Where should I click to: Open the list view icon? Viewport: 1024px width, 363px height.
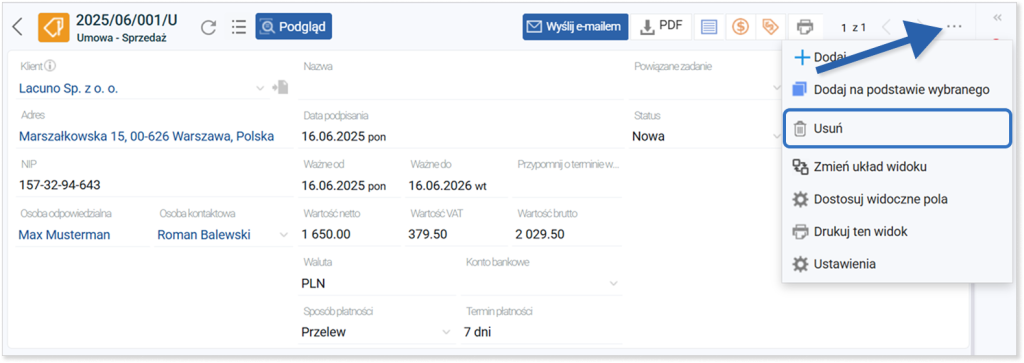click(x=239, y=27)
